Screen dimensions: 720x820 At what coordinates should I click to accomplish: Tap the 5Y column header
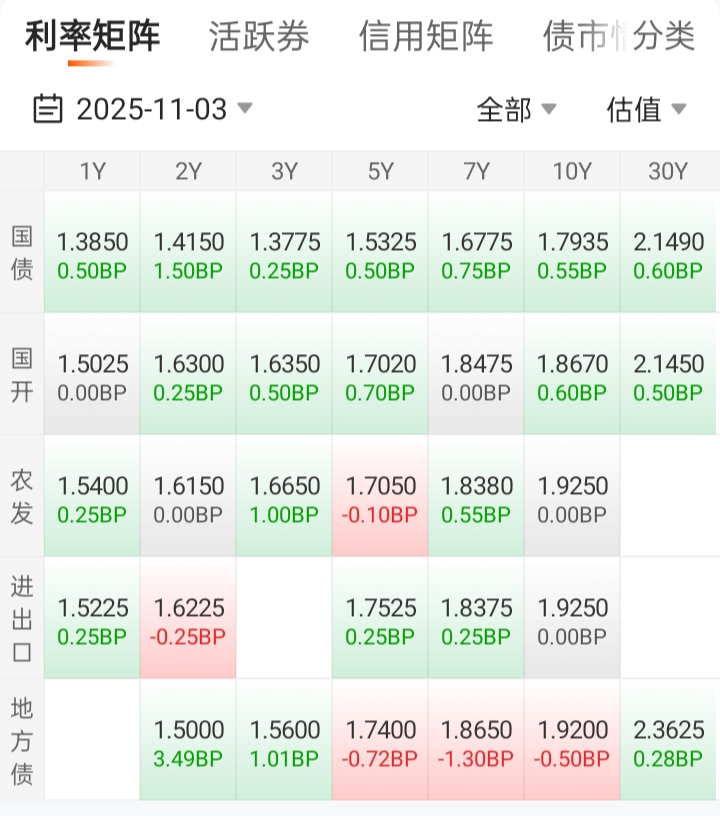tap(380, 171)
